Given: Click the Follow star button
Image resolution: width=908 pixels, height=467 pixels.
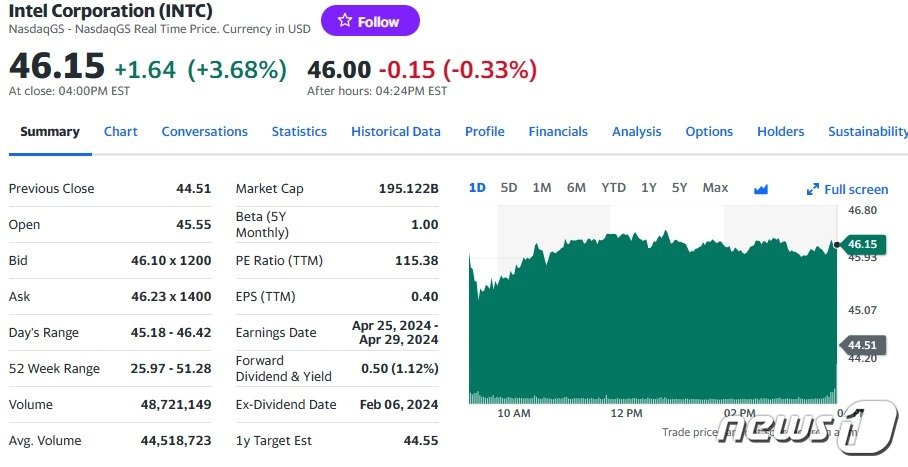Looking at the screenshot, I should tap(370, 21).
